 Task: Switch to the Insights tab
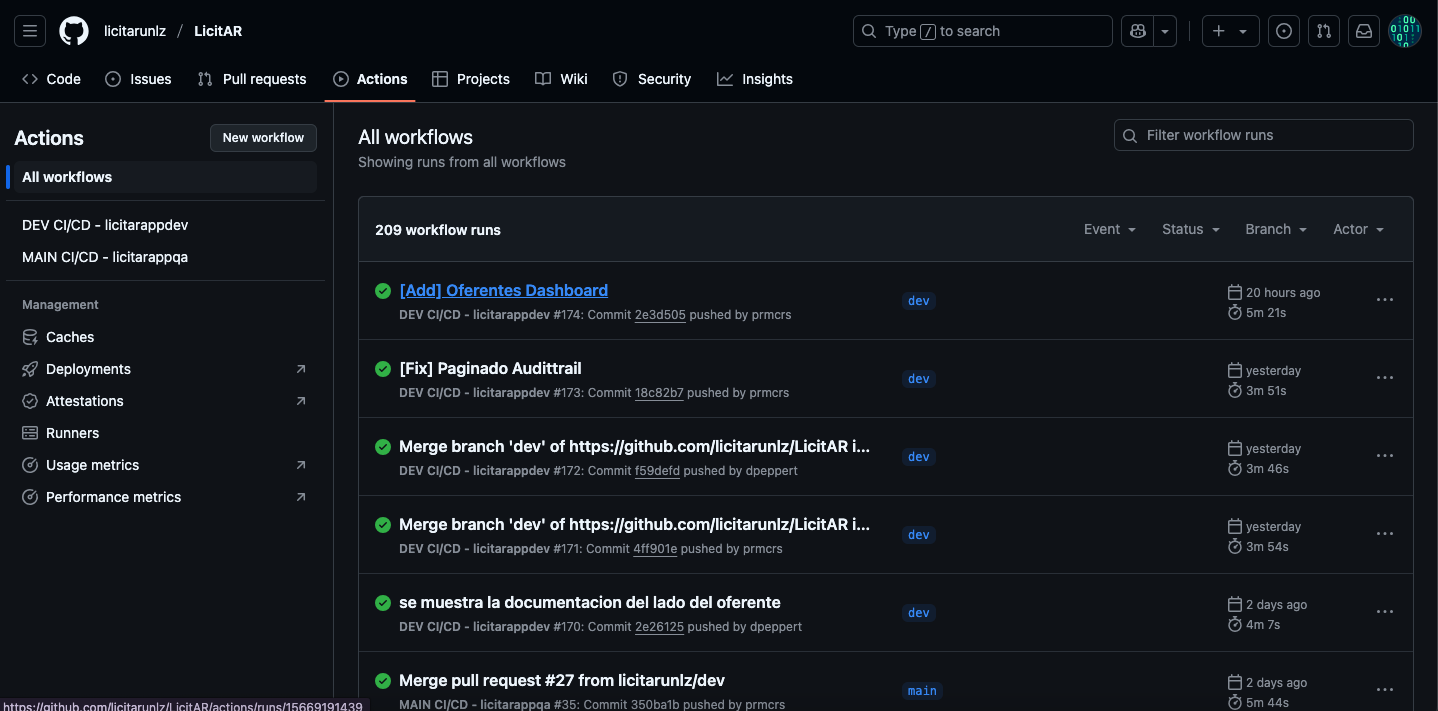(755, 79)
